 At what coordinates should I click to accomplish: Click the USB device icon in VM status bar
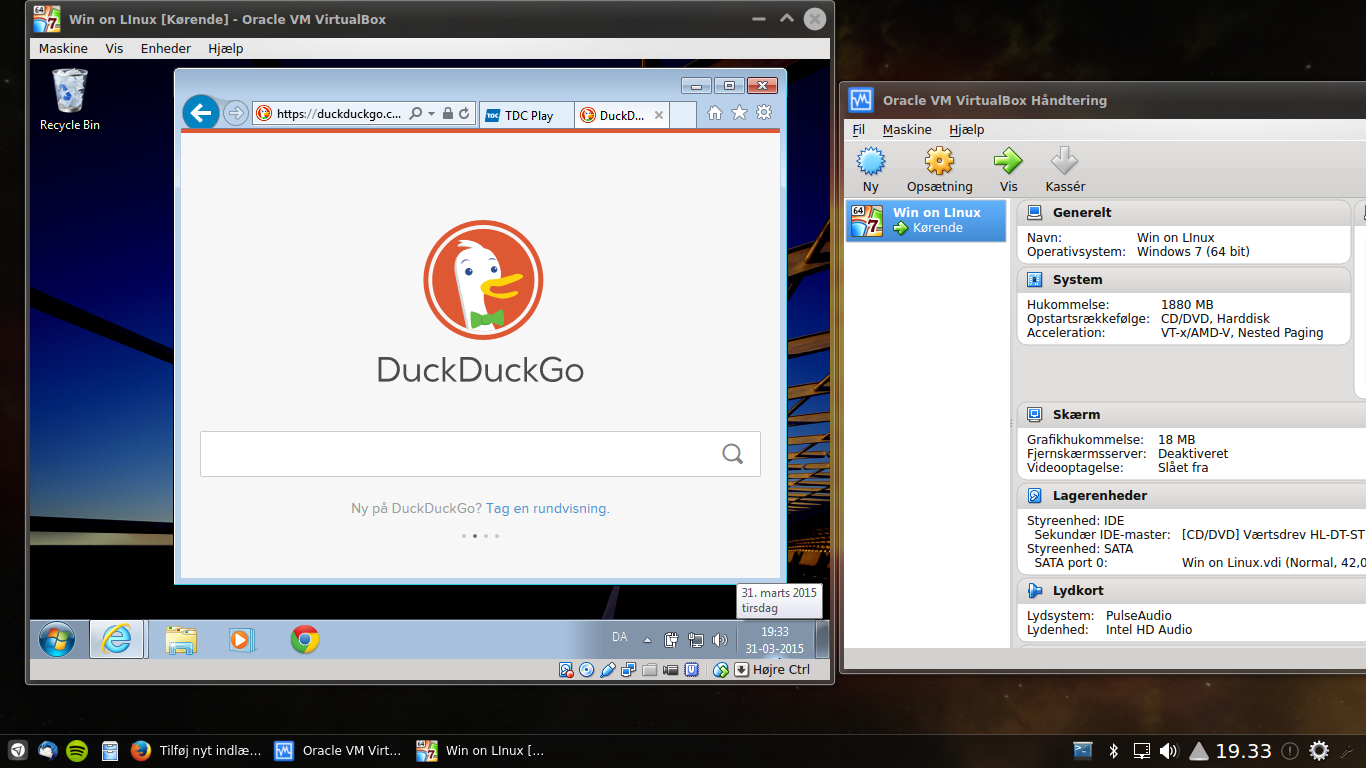point(608,670)
